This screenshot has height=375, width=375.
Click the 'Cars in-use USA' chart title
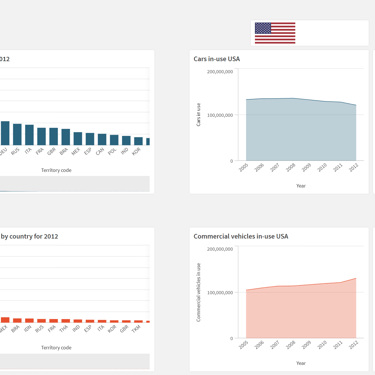217,59
